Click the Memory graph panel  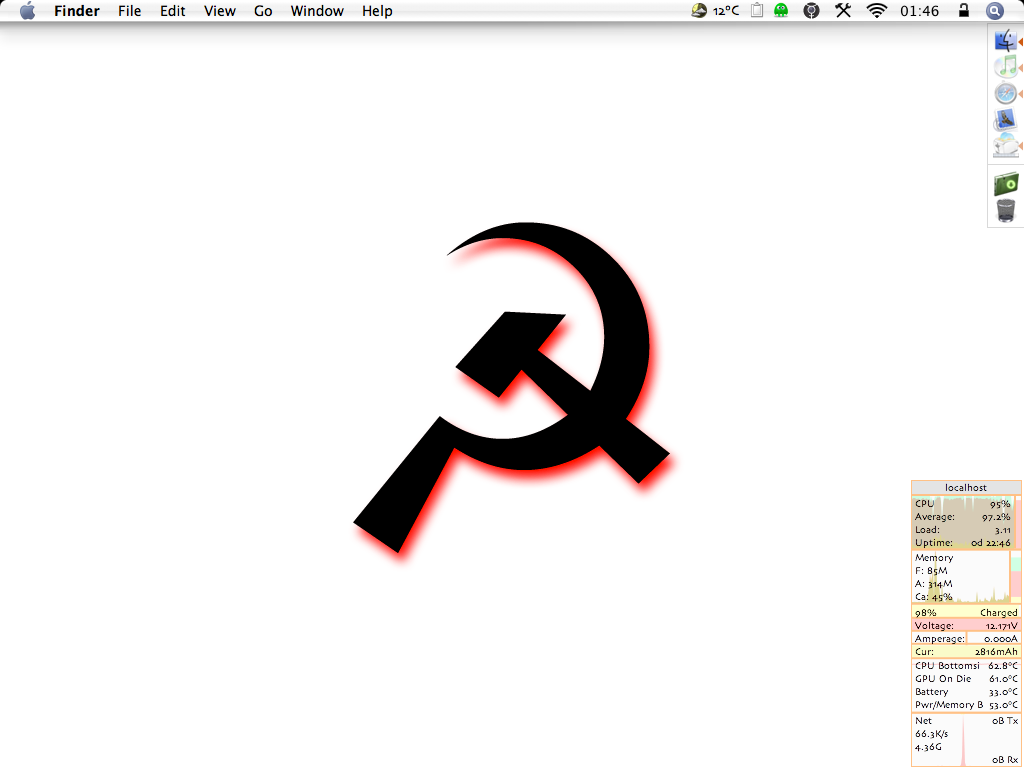[x=961, y=577]
